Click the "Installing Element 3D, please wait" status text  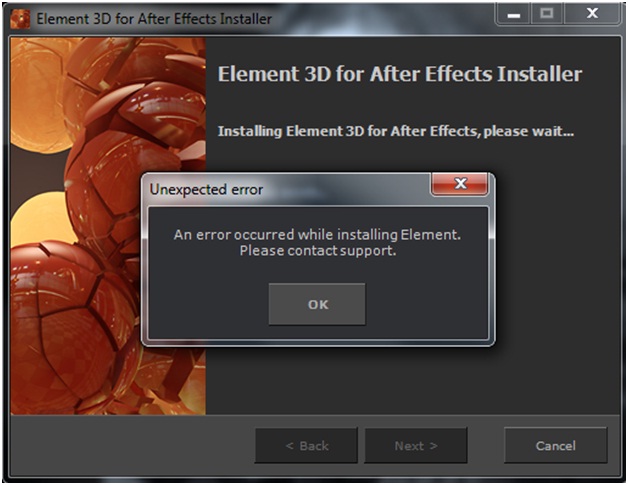(395, 131)
